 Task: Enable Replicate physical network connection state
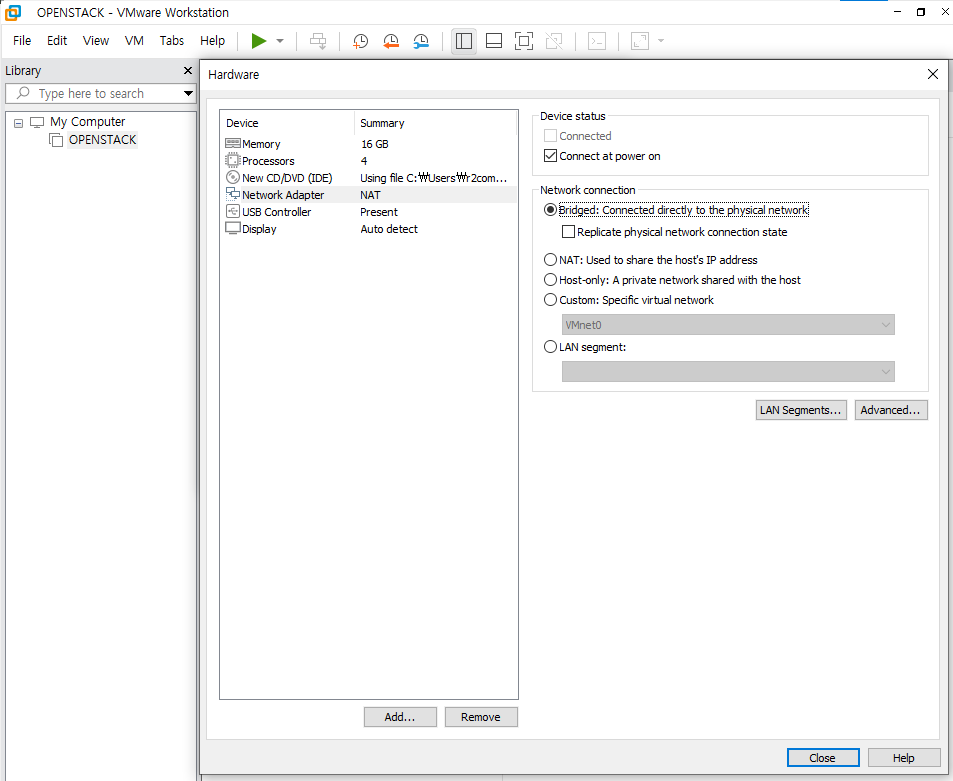[569, 232]
